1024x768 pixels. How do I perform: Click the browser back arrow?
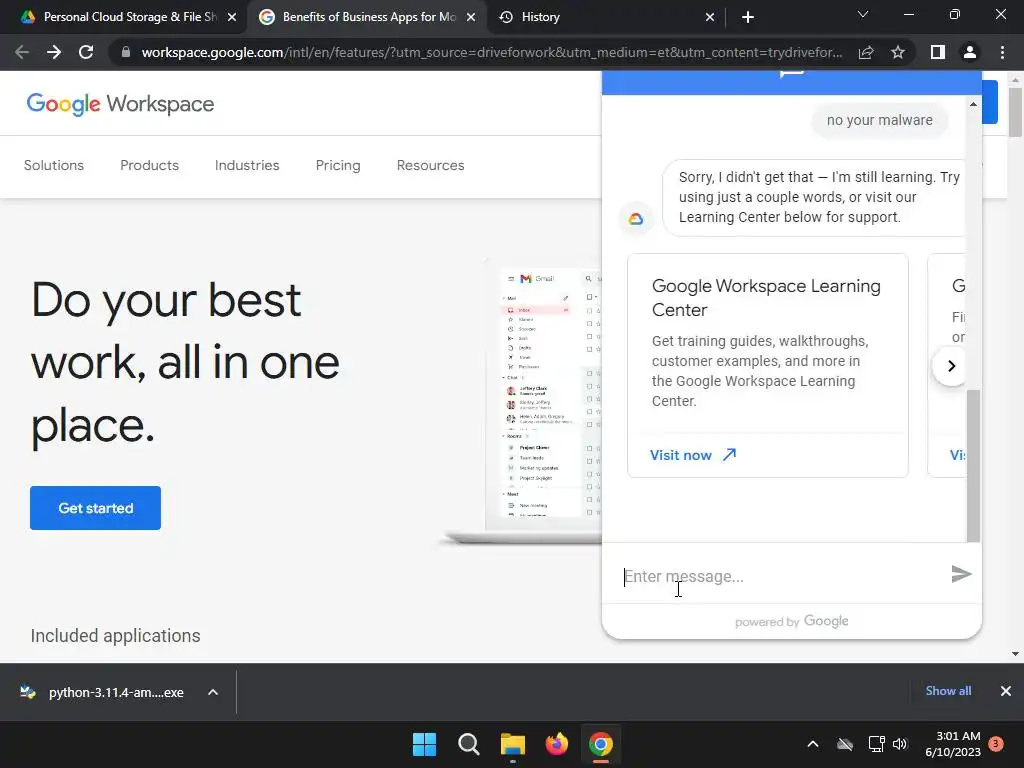point(22,52)
